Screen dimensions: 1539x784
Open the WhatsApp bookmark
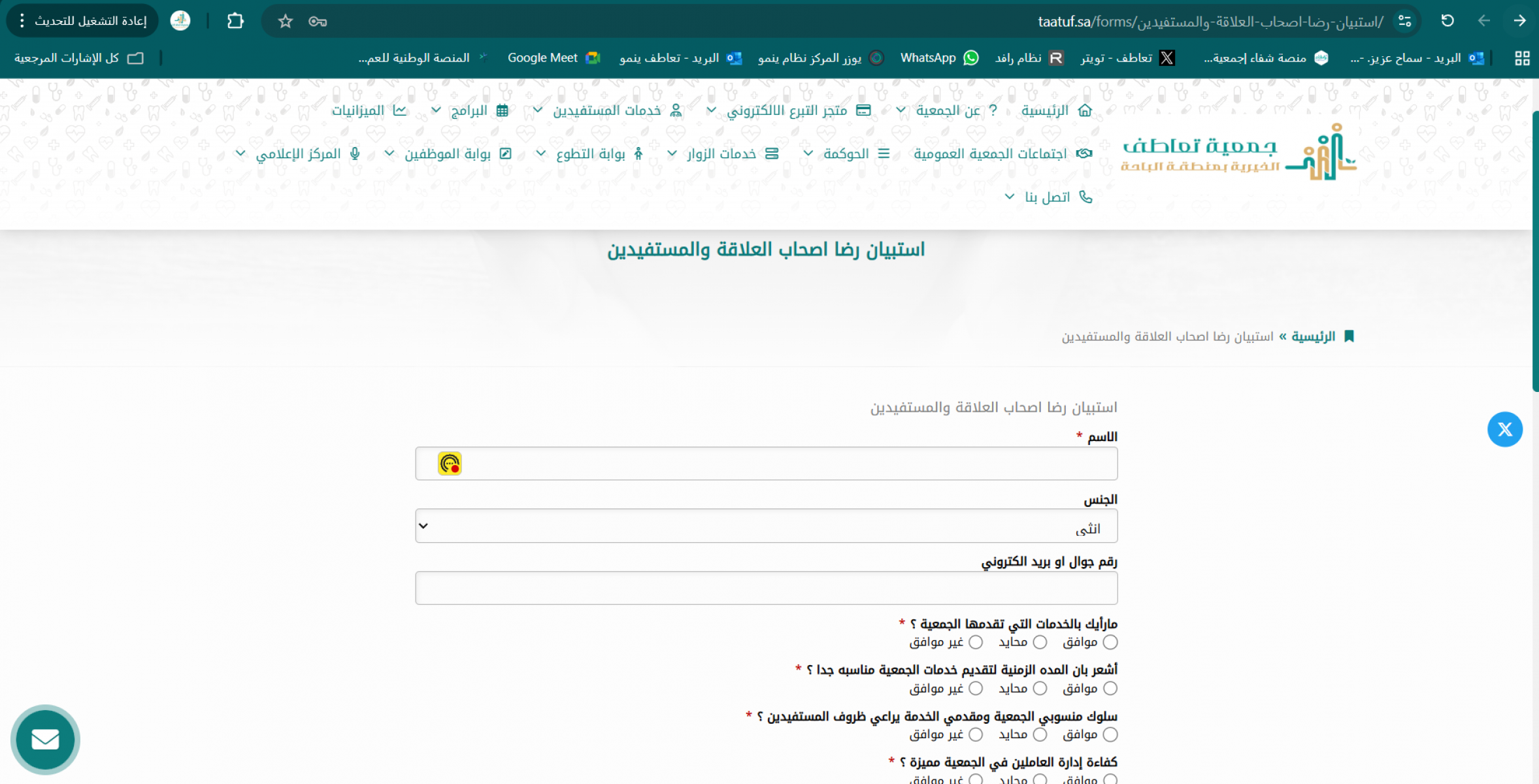(x=939, y=57)
